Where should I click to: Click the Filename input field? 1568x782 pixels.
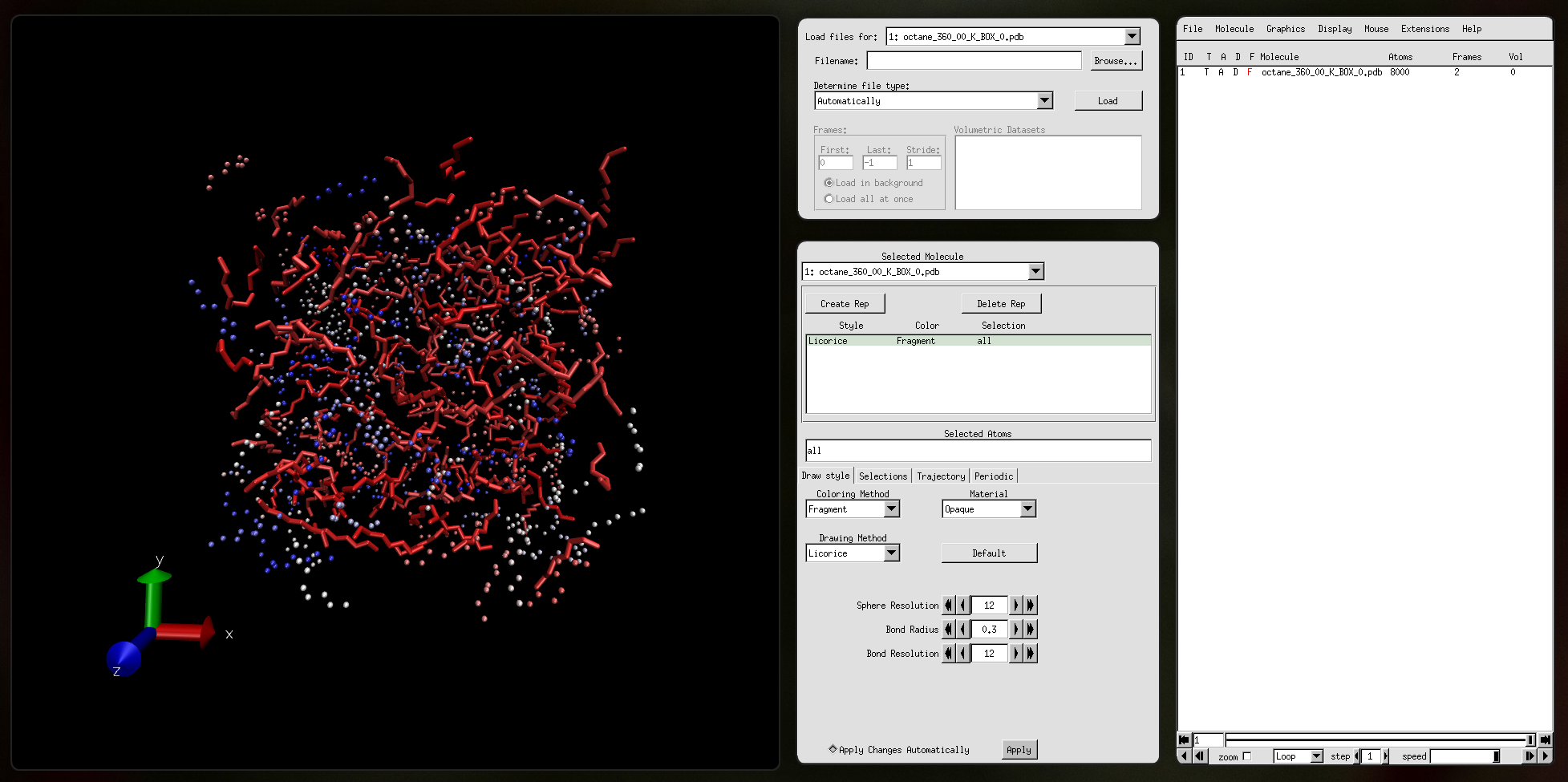click(974, 61)
